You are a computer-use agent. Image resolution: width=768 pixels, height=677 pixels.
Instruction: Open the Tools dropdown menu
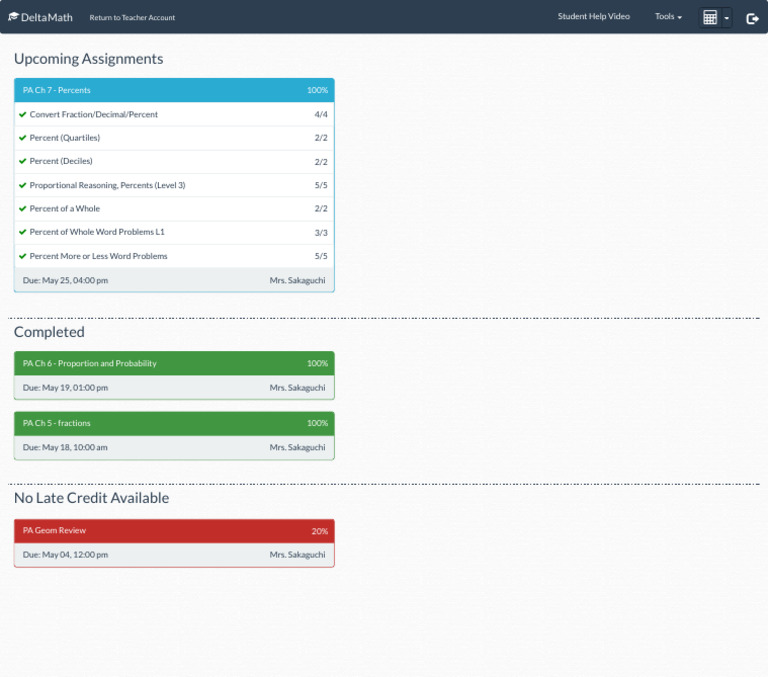(668, 17)
